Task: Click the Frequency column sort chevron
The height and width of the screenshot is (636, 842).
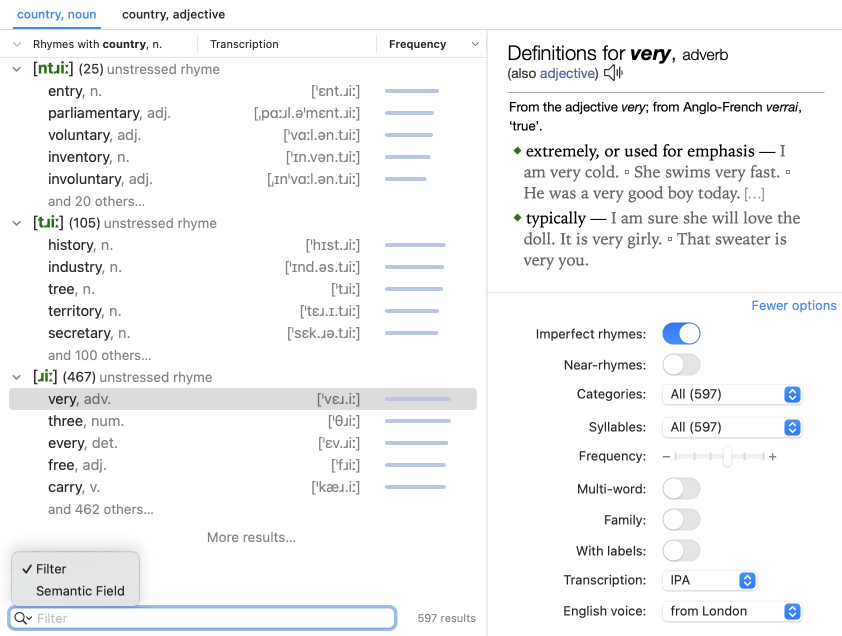Action: coord(475,44)
